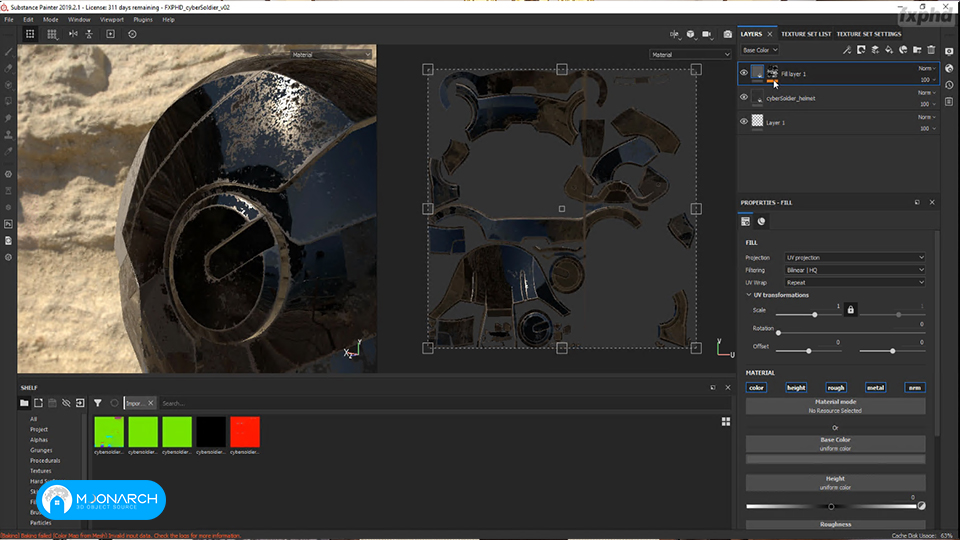Create a new layer folder

pyautogui.click(x=917, y=50)
